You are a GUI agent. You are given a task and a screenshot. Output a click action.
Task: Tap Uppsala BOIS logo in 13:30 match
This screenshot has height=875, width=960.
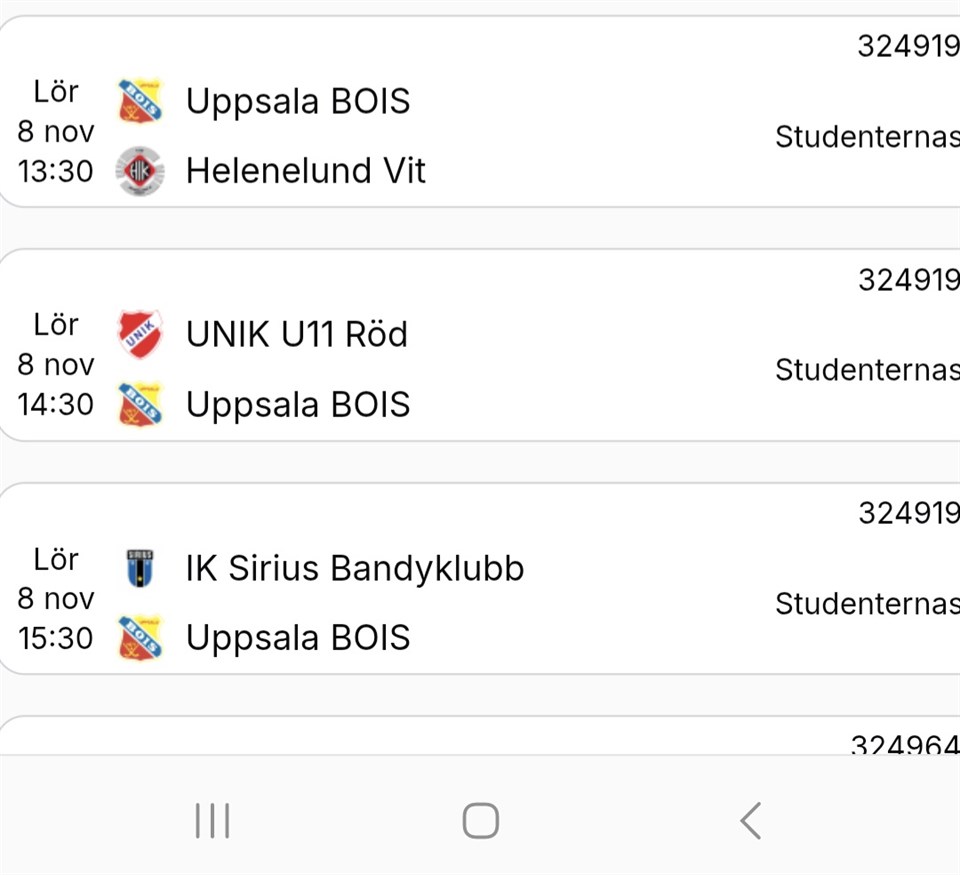(x=139, y=101)
